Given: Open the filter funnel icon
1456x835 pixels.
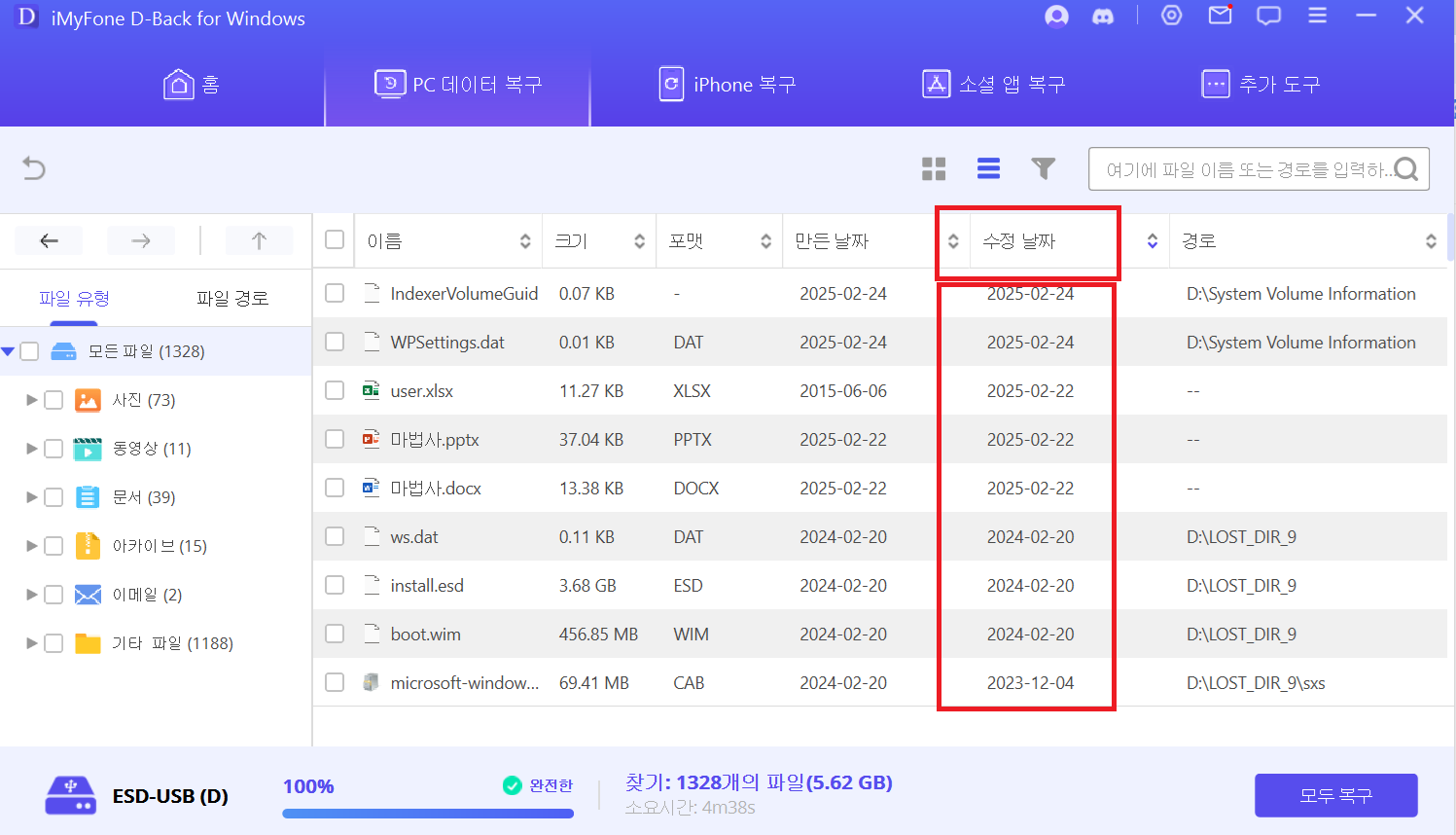Looking at the screenshot, I should pos(1043,169).
